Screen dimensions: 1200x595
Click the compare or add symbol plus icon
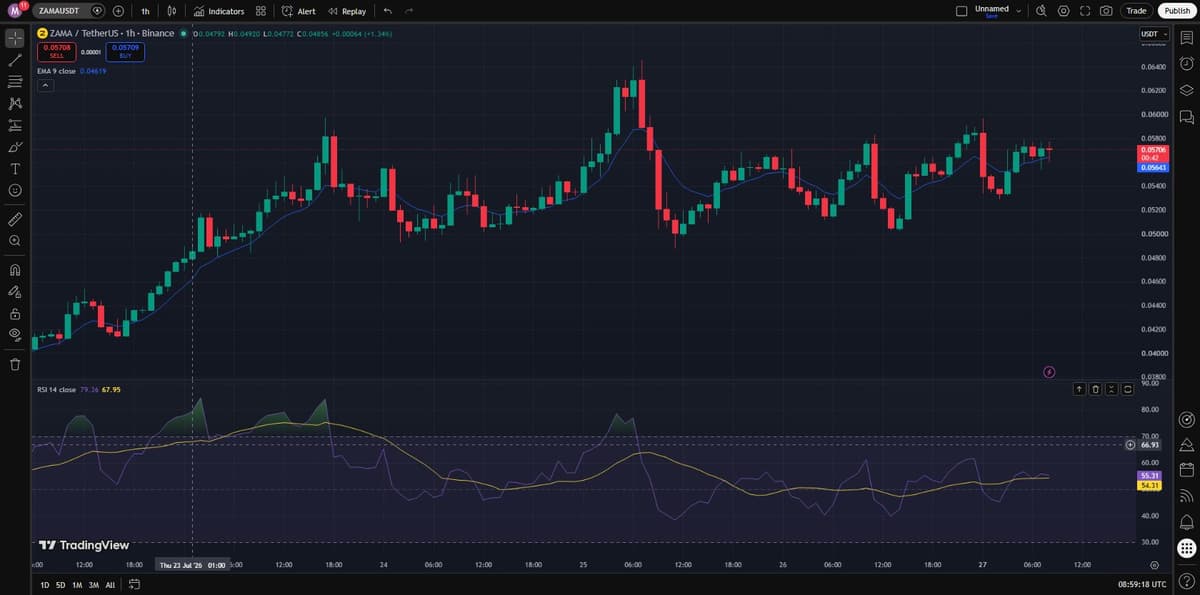(x=119, y=11)
